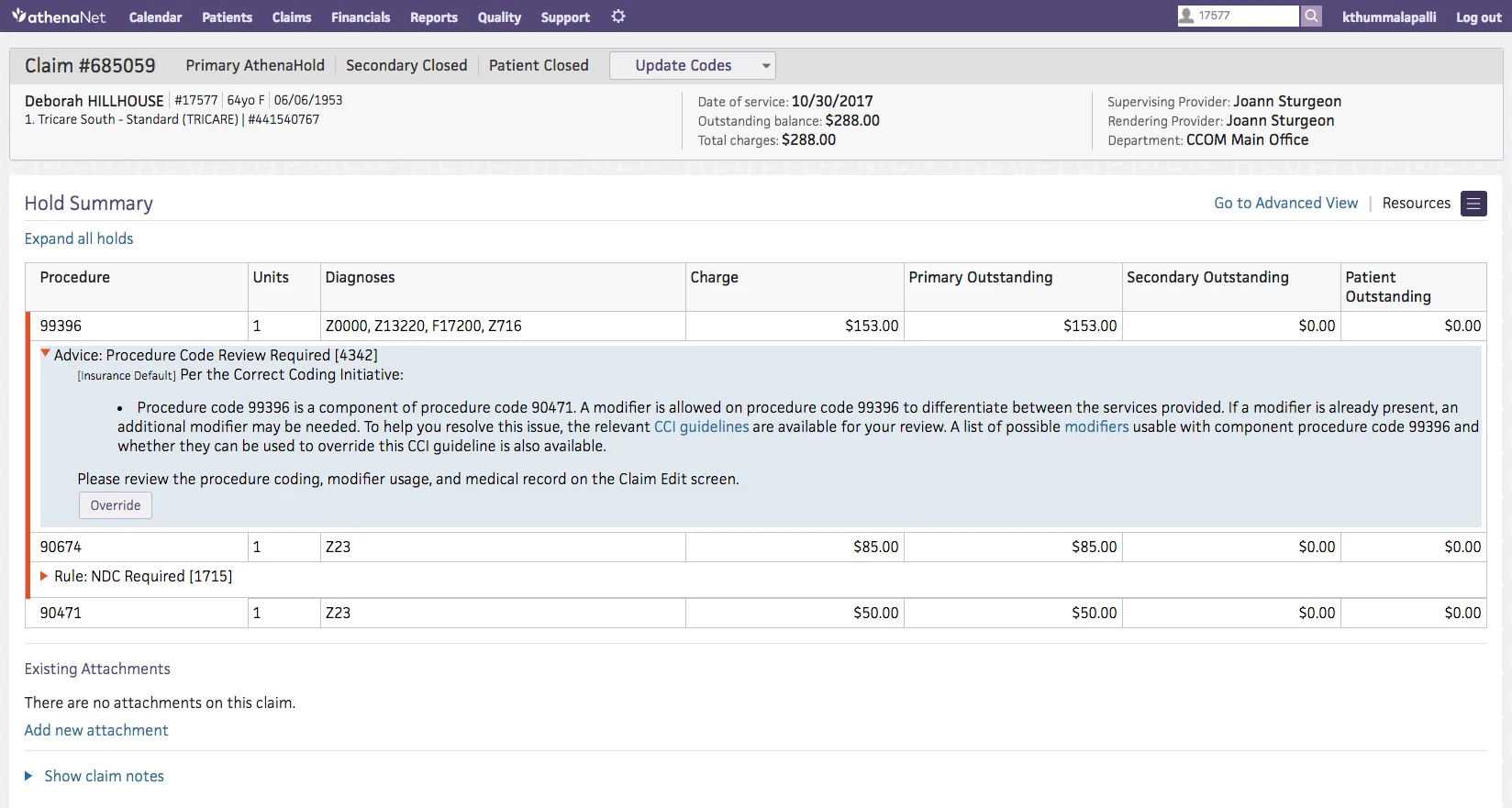
Task: Go to Advanced View
Action: pyautogui.click(x=1285, y=203)
